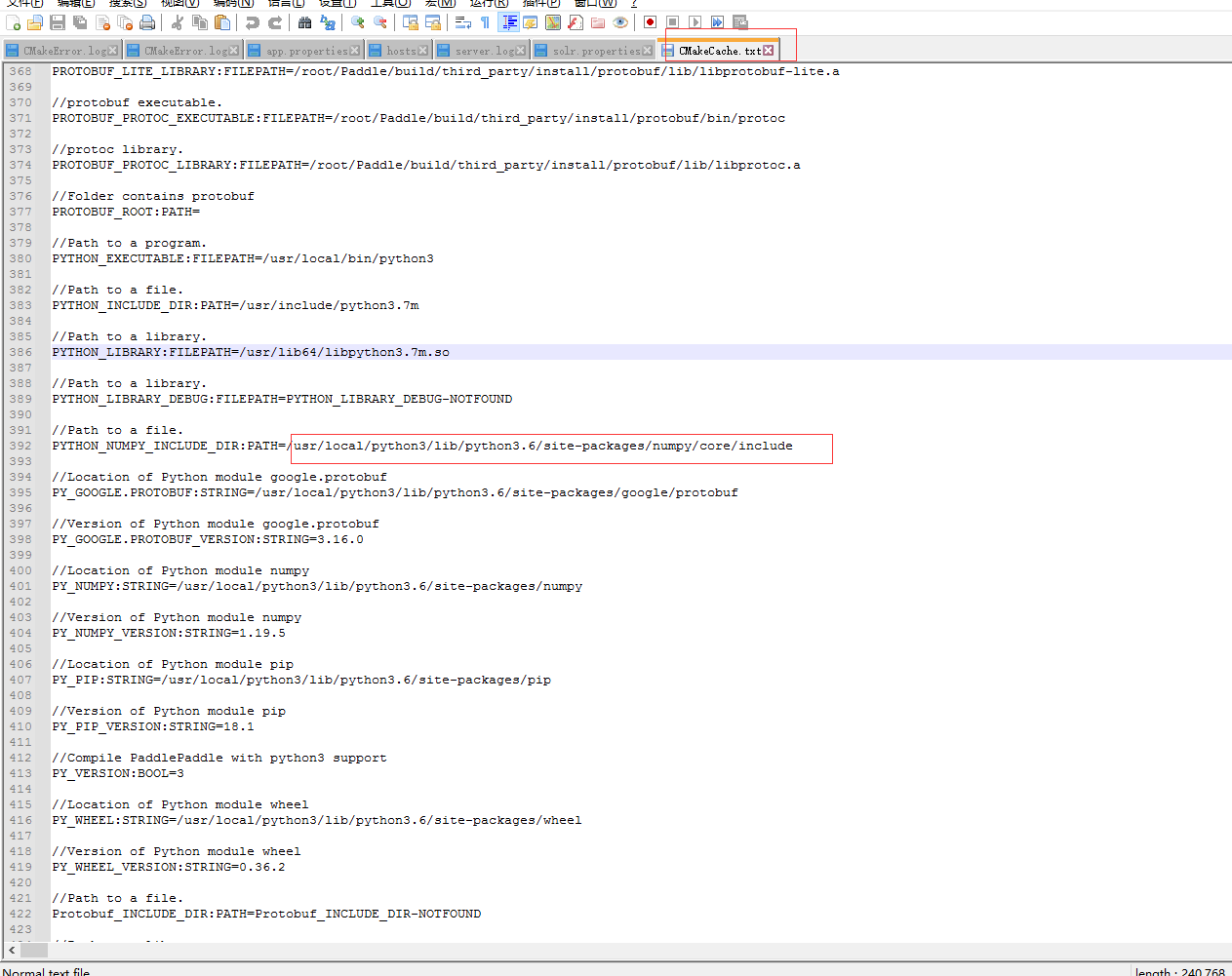Start recording a macro

pyautogui.click(x=649, y=23)
